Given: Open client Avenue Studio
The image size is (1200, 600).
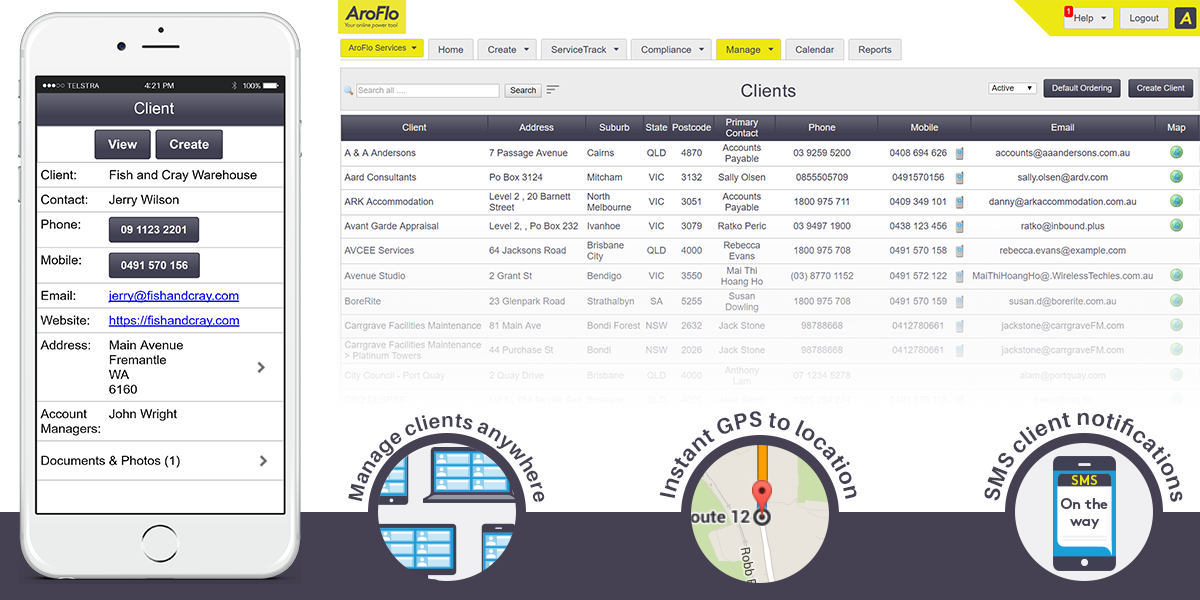Looking at the screenshot, I should pos(375,276).
